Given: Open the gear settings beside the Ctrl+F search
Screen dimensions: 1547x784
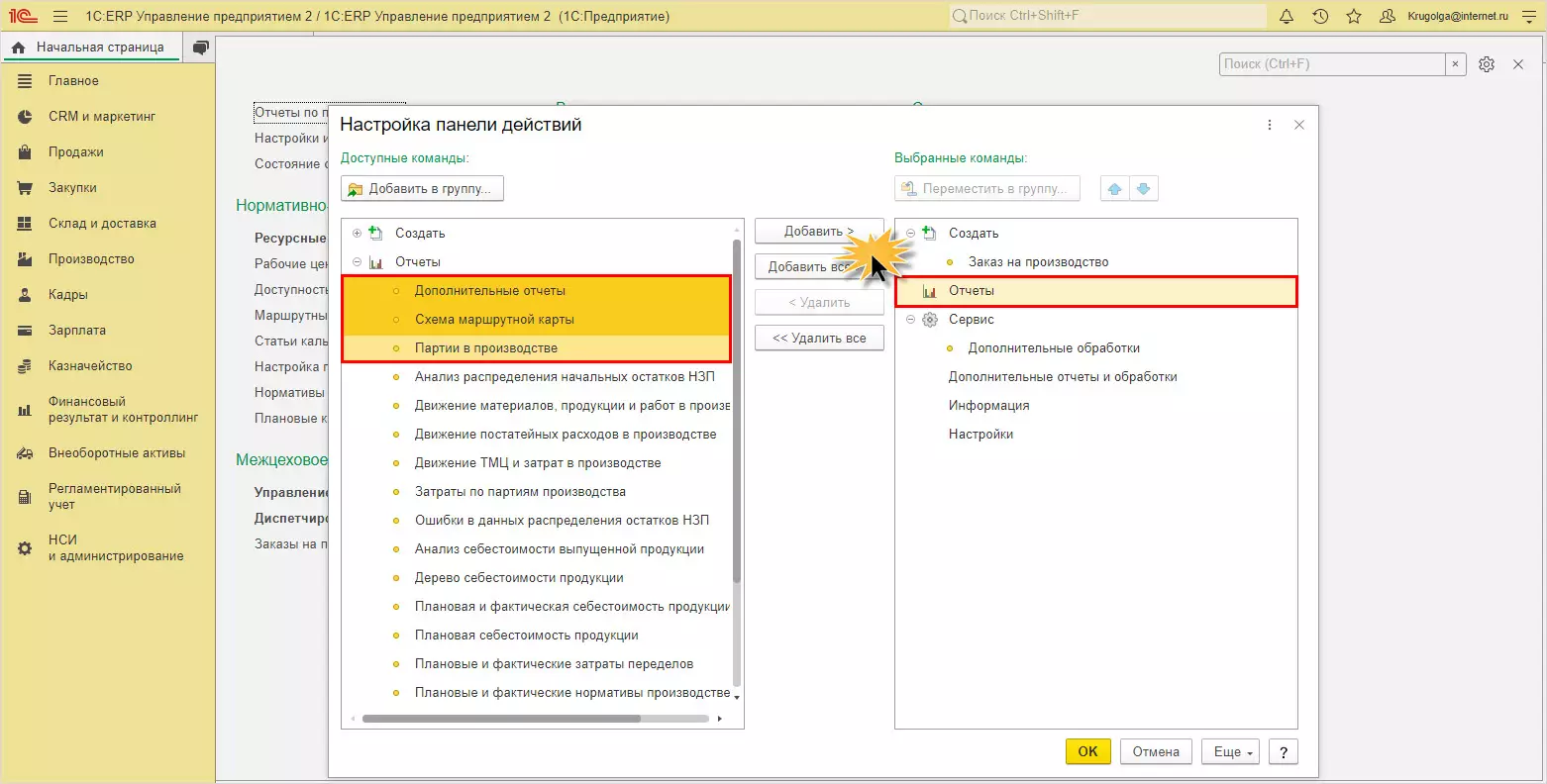Looking at the screenshot, I should point(1487,64).
